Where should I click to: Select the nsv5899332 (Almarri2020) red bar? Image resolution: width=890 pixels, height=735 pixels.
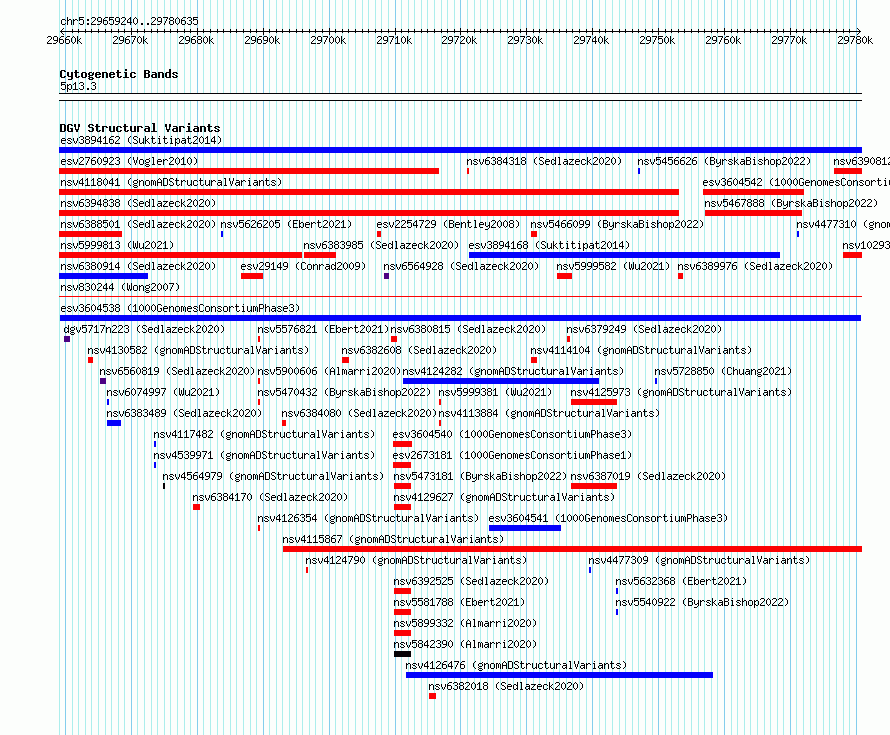tap(402, 633)
